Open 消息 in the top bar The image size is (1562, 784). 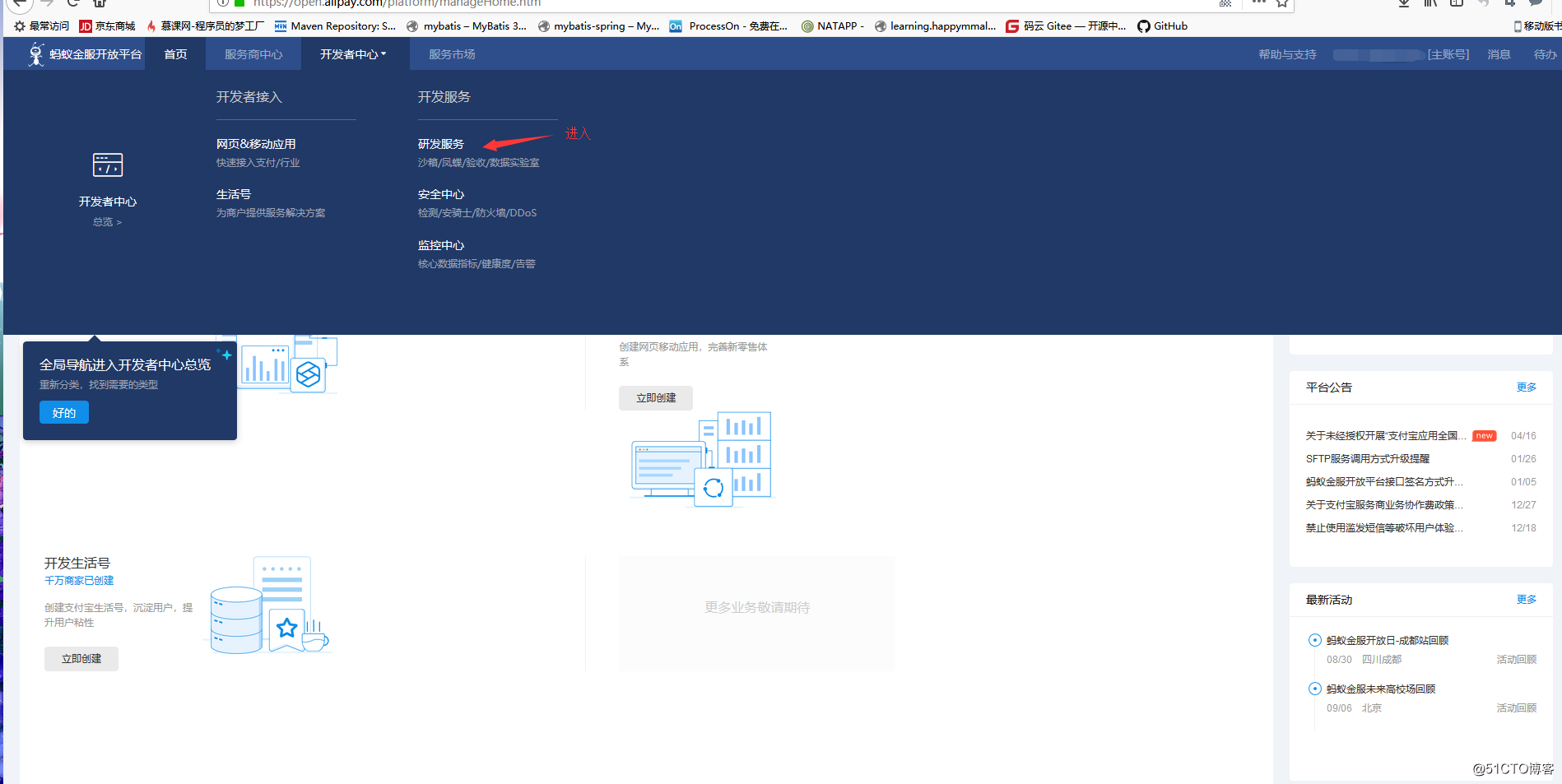pyautogui.click(x=1499, y=54)
